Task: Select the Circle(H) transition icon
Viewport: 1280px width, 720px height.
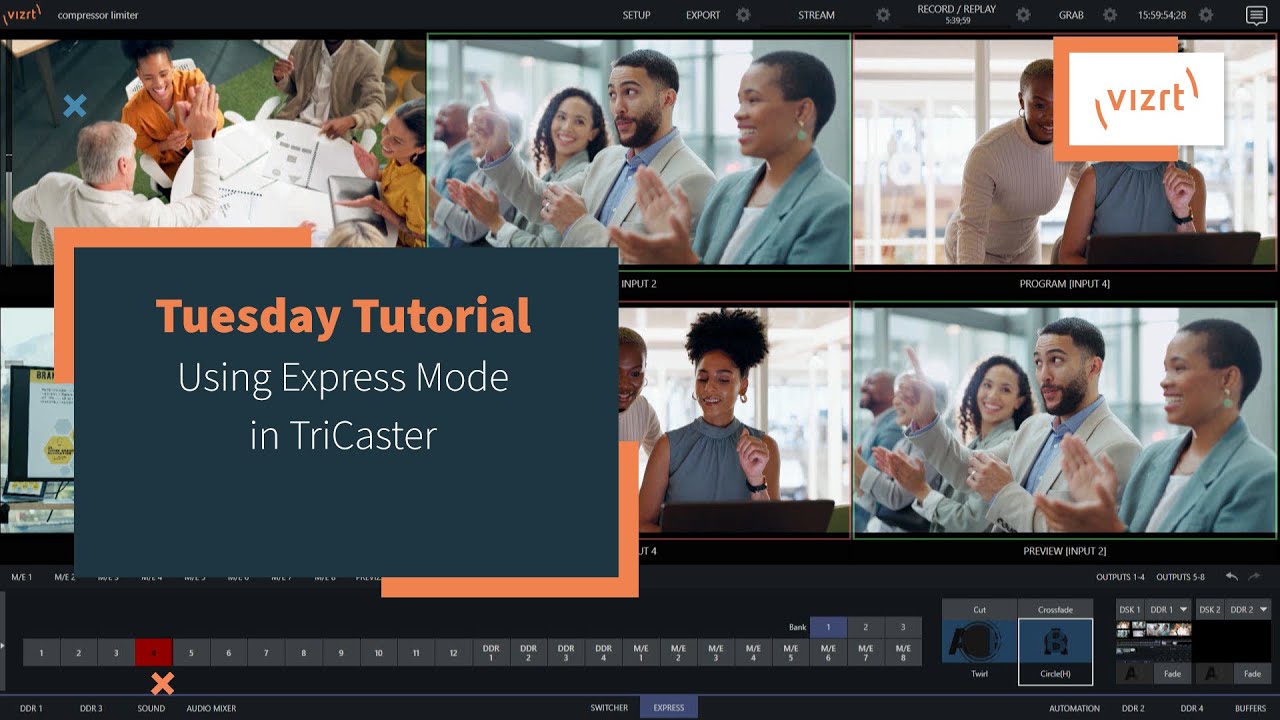Action: [1055, 641]
